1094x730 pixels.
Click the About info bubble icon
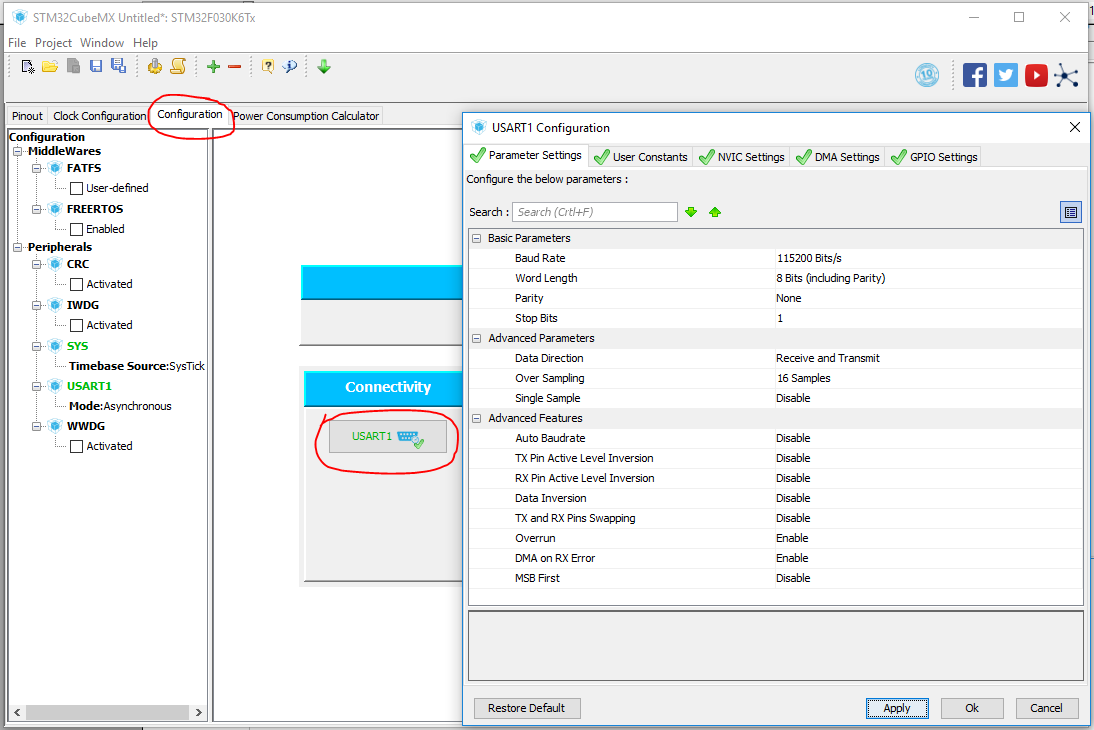(x=290, y=66)
